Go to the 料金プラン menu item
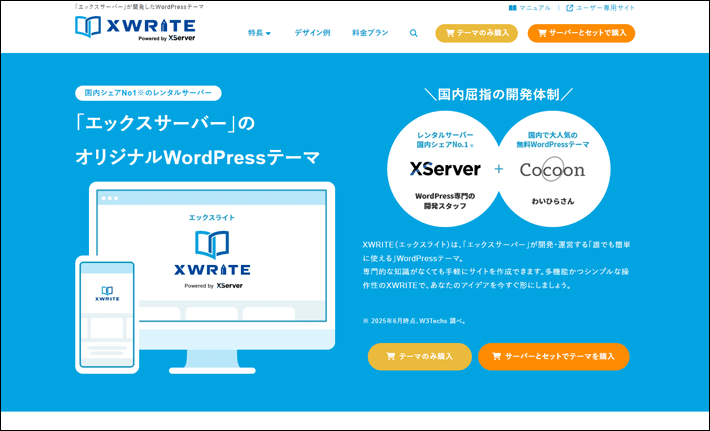Image resolution: width=710 pixels, height=431 pixels. pos(370,33)
